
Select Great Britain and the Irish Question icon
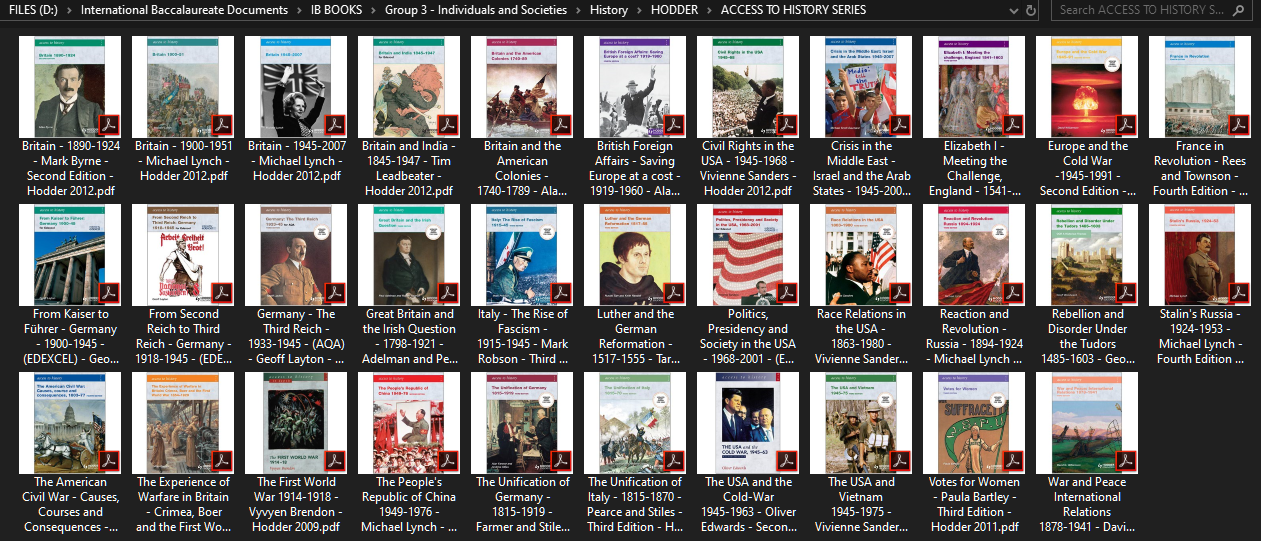[409, 254]
